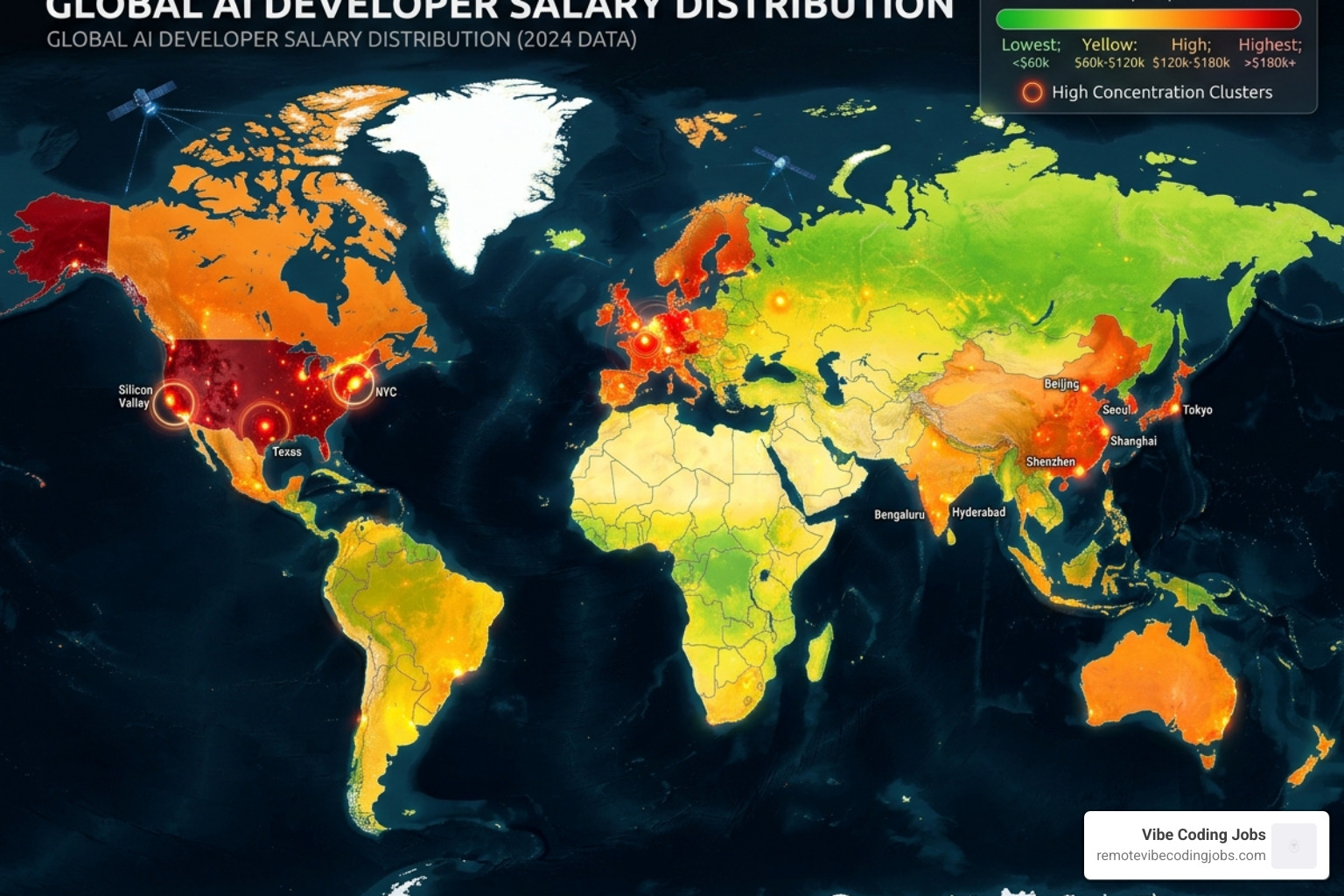Click the Western Europe concentric ring cluster
This screenshot has width=1344, height=896.
[647, 339]
